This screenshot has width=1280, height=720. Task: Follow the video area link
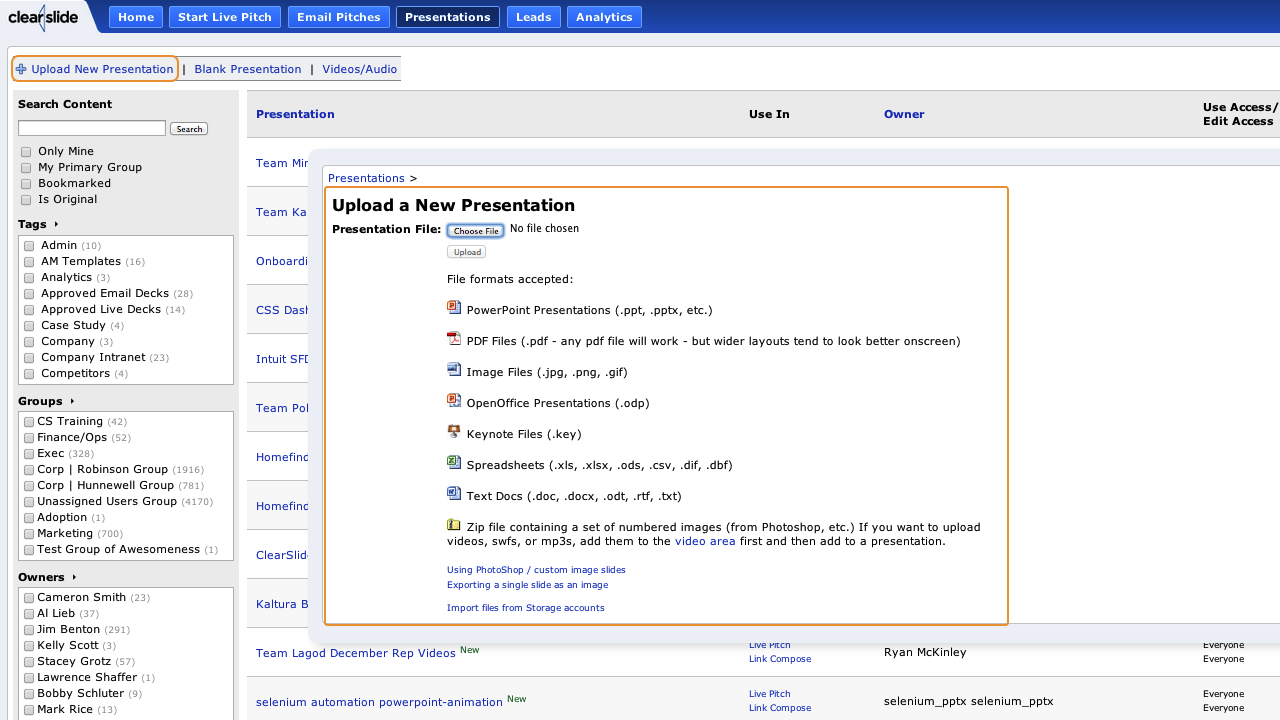tap(705, 541)
